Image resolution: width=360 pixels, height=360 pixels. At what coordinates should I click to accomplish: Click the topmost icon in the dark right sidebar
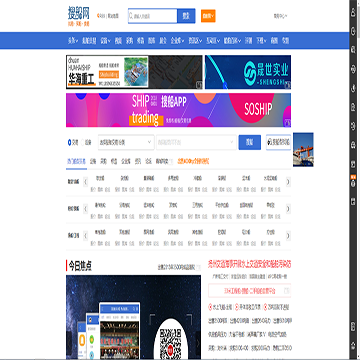(353, 13)
